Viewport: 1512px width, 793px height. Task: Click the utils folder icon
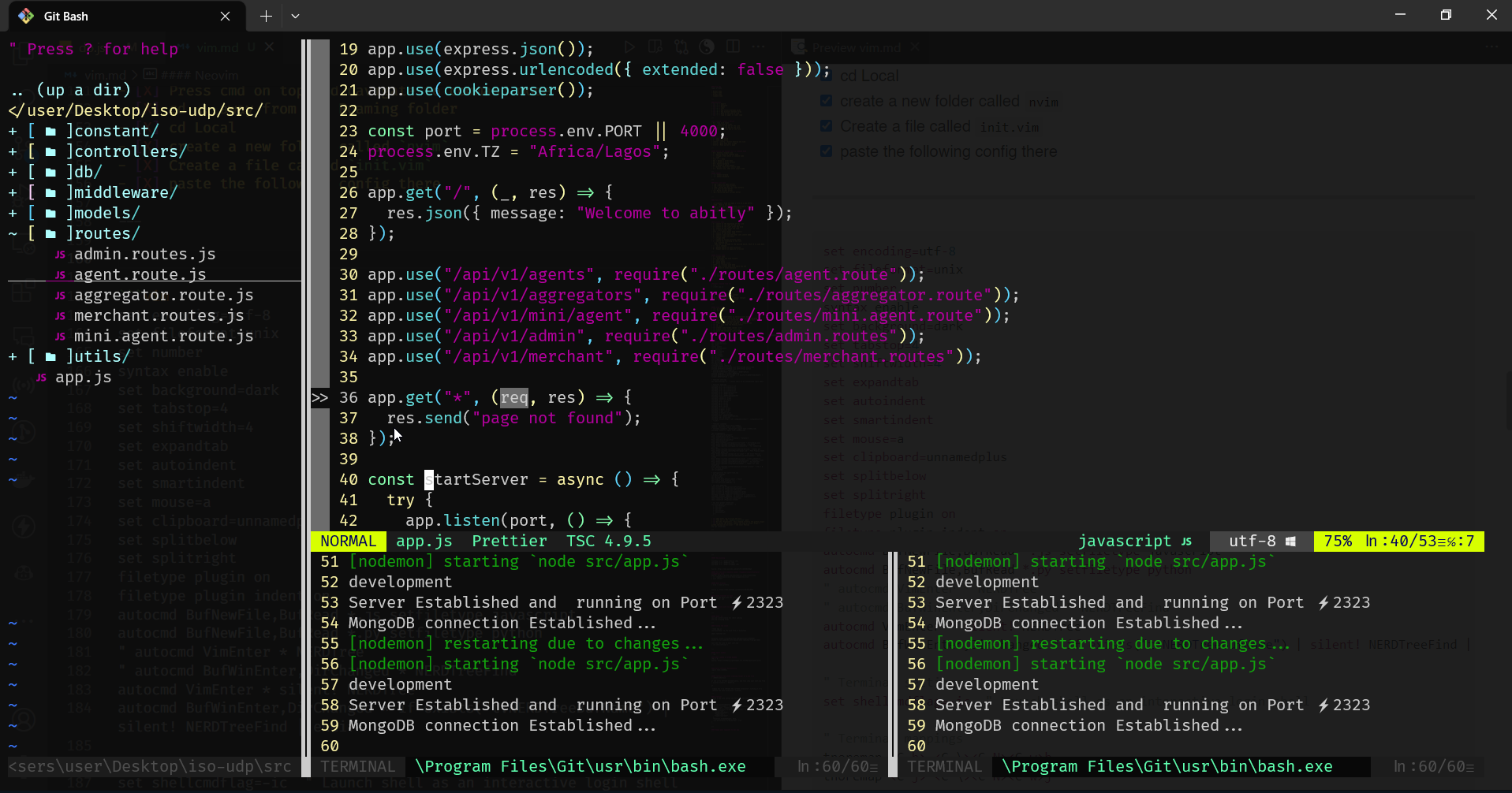click(50, 357)
